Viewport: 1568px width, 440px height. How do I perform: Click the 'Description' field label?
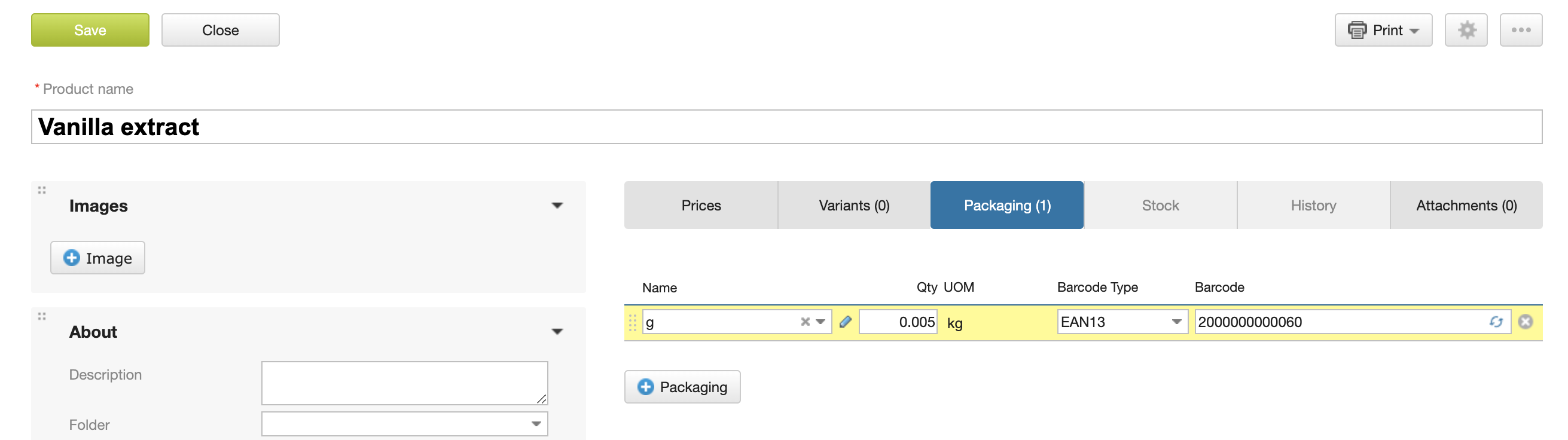(105, 375)
